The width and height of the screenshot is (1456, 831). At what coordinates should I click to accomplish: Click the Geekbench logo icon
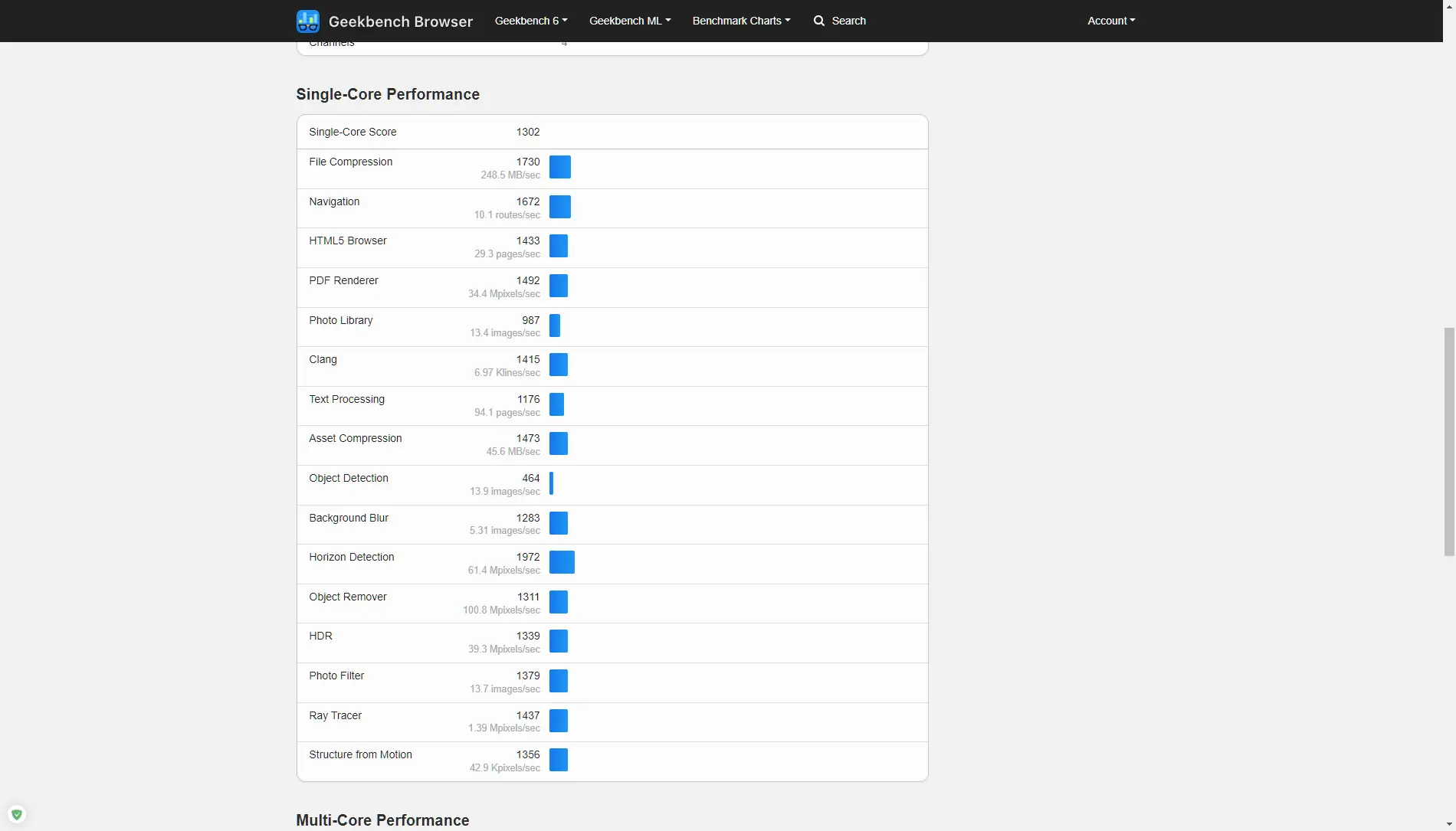coord(308,21)
